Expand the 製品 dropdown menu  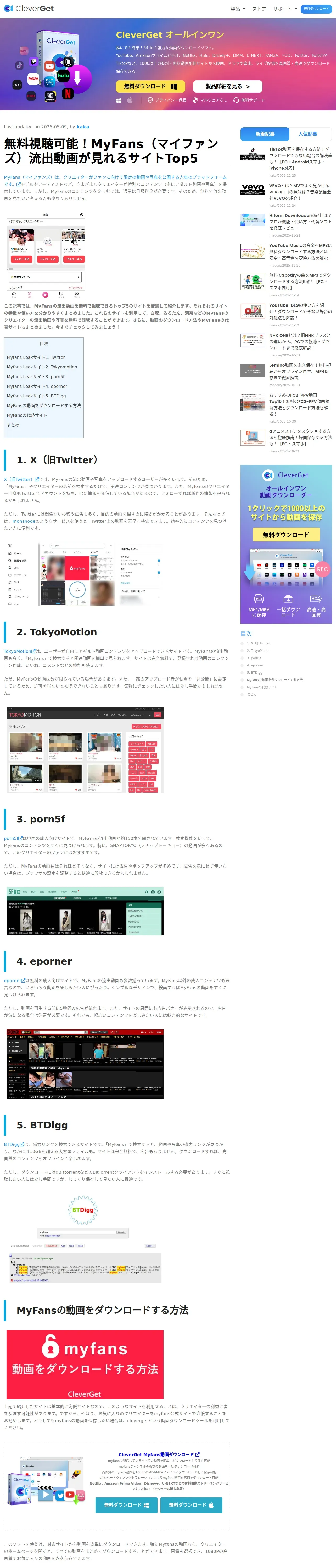[238, 9]
